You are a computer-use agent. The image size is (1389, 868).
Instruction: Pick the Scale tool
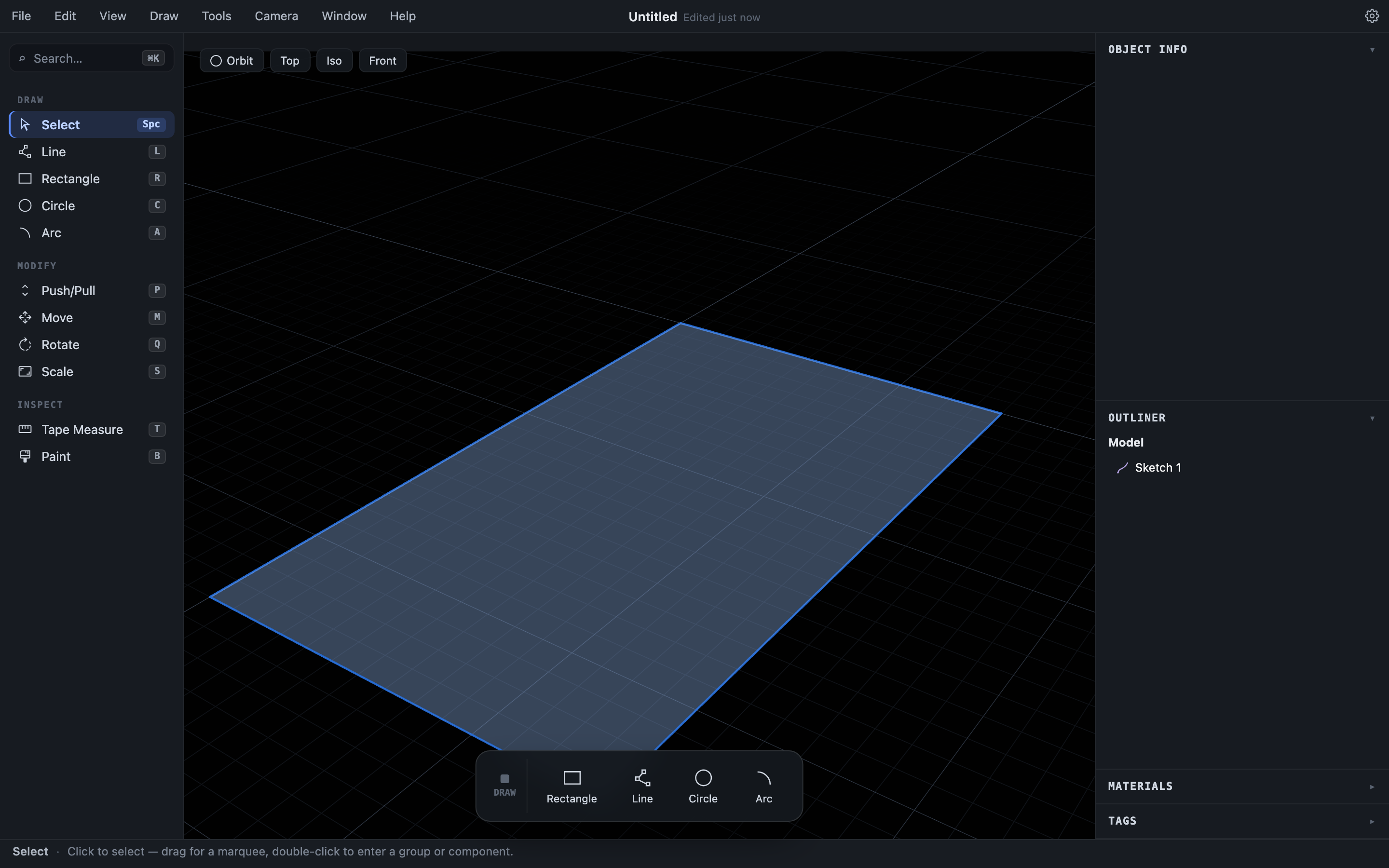click(x=92, y=371)
